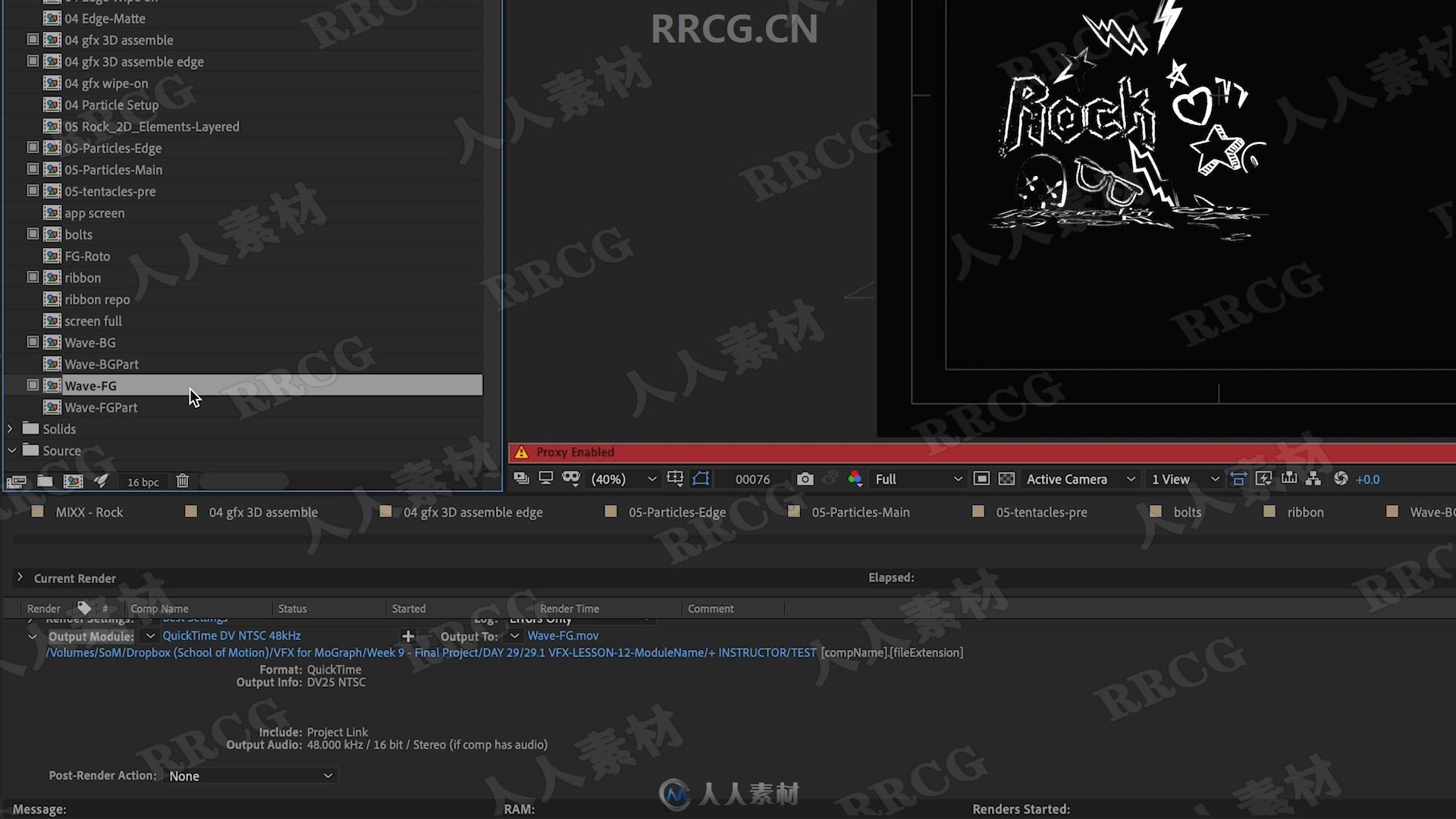Expand the Source folder in project panel

pos(11,450)
